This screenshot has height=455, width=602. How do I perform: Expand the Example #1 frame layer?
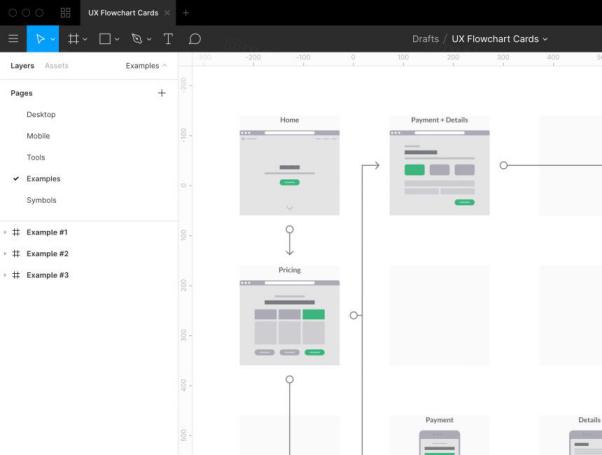point(5,232)
